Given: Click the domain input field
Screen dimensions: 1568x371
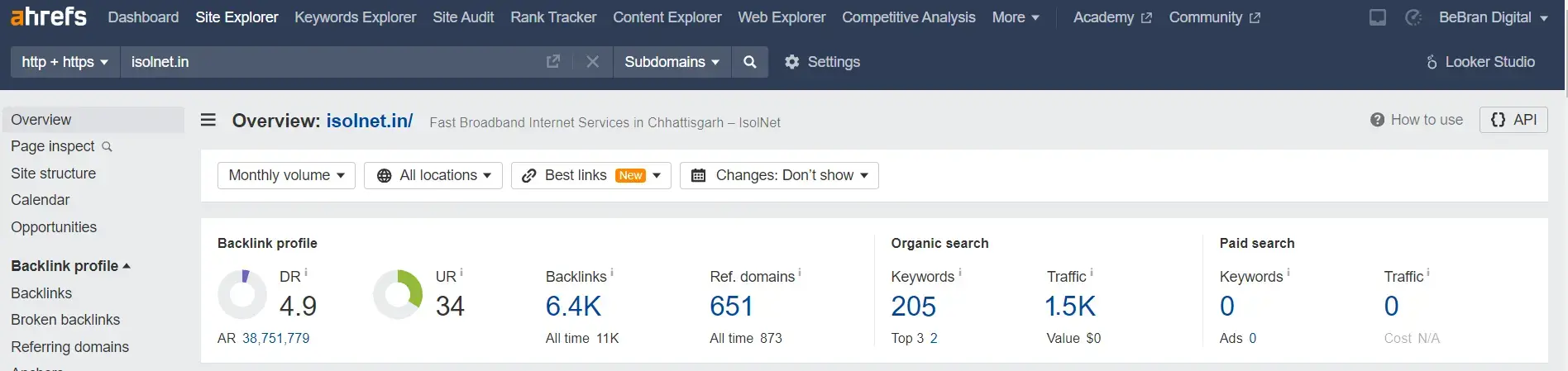Looking at the screenshot, I should coord(331,62).
